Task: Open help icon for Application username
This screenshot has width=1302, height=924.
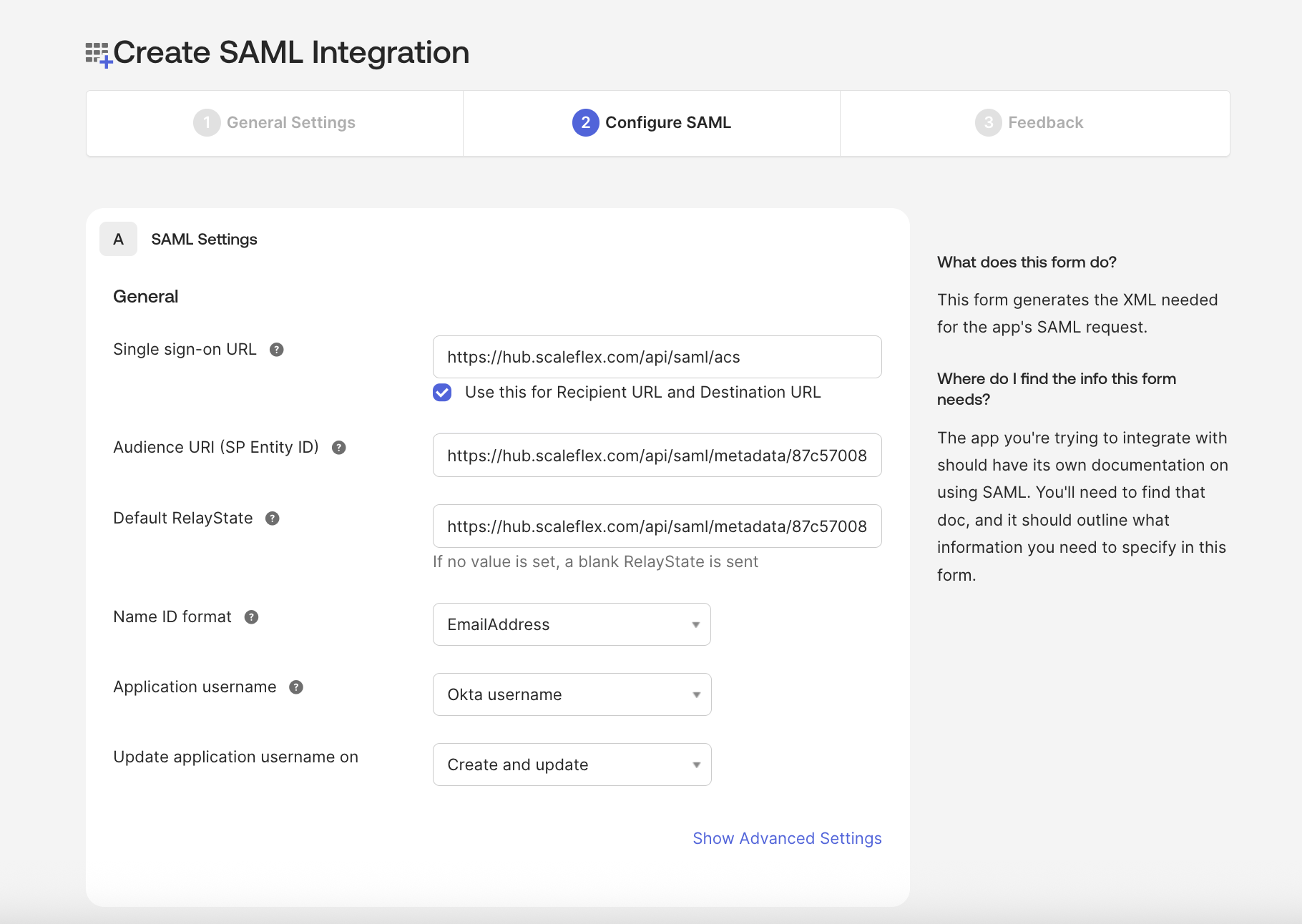Action: [296, 687]
